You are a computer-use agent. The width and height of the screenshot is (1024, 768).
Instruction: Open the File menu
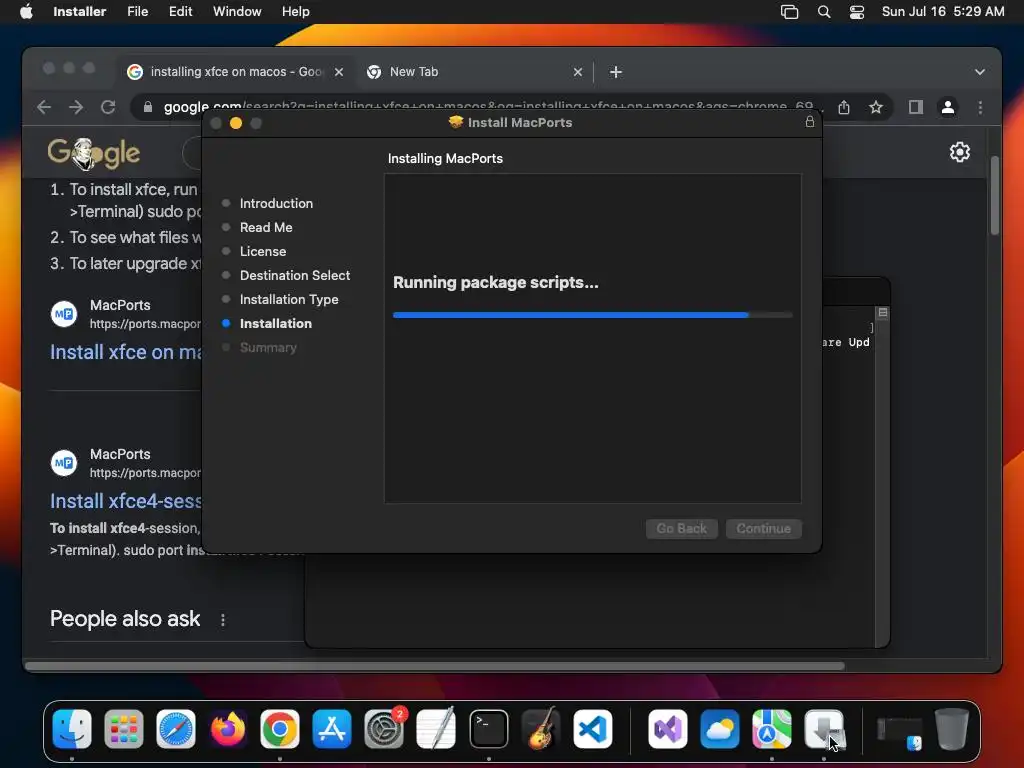coord(137,12)
